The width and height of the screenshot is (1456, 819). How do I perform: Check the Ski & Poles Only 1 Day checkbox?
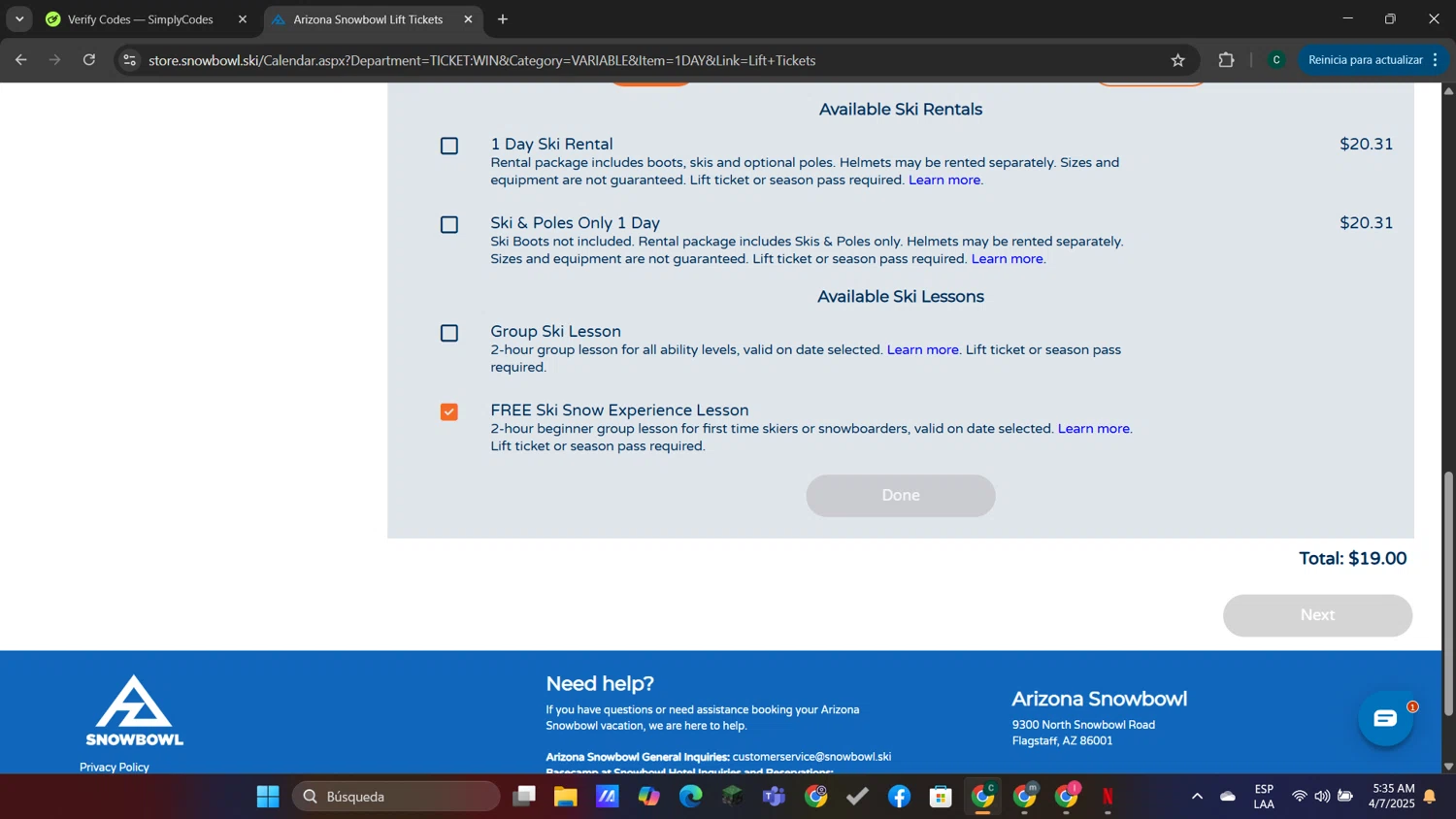click(x=449, y=224)
